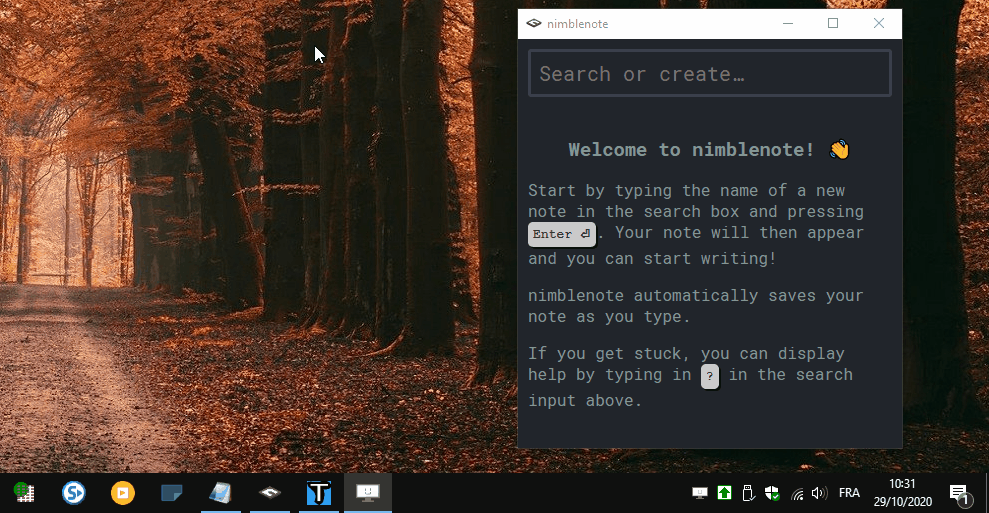Click the FRA input language indicator
The image size is (989, 513).
[x=849, y=493]
